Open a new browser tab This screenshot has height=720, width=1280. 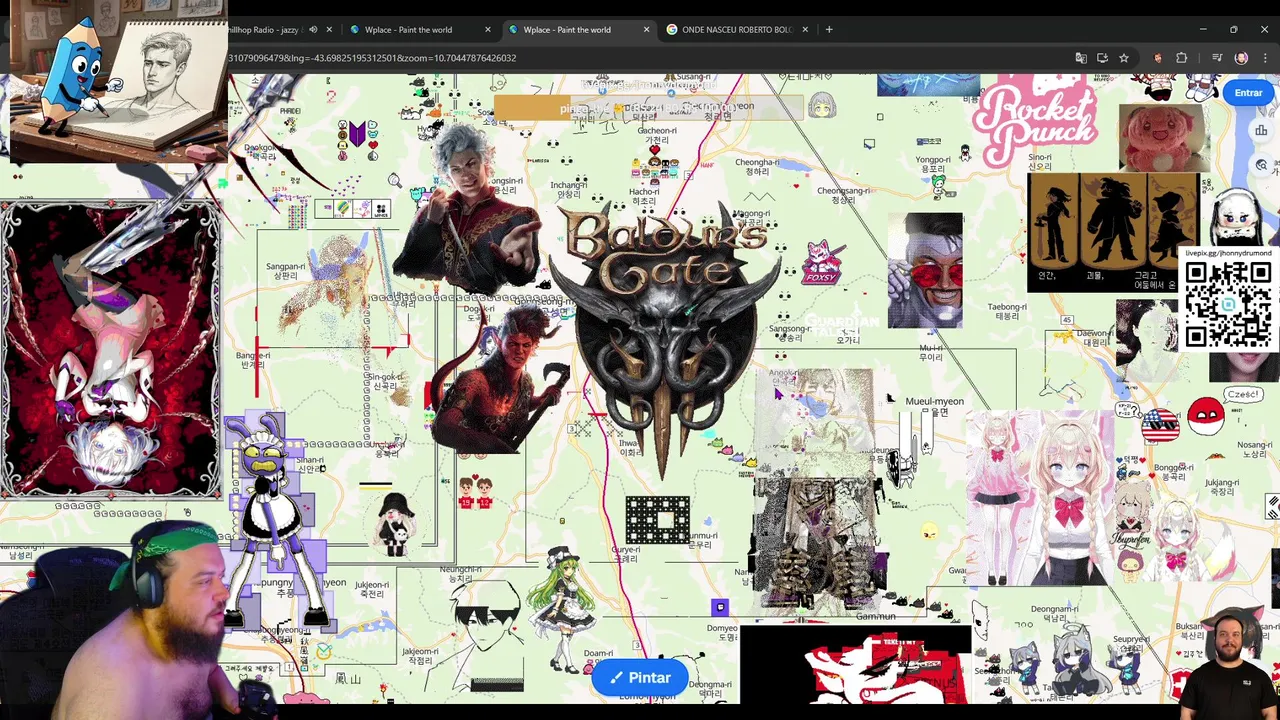[x=829, y=30]
